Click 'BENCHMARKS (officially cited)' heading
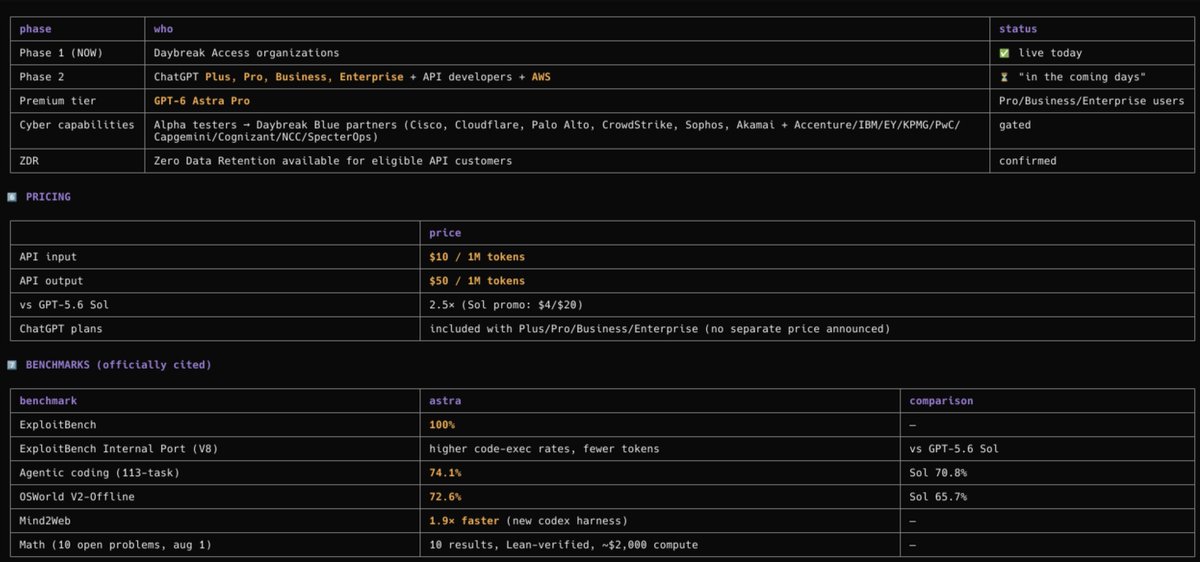 tap(119, 365)
